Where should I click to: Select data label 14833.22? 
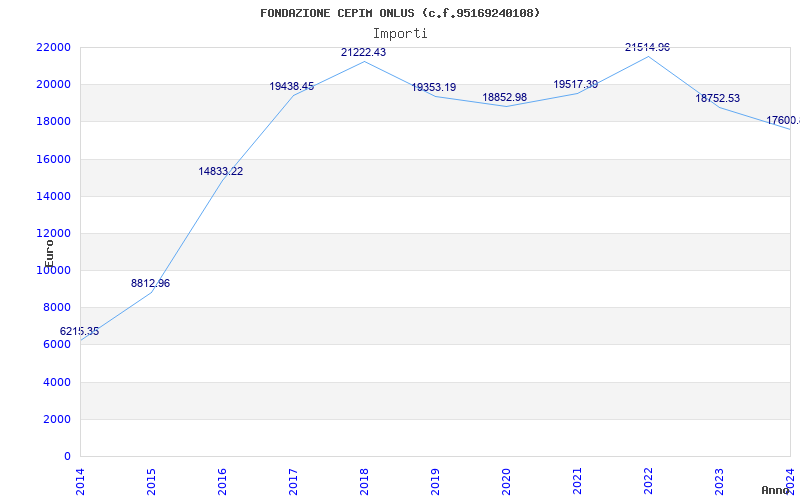click(x=220, y=172)
